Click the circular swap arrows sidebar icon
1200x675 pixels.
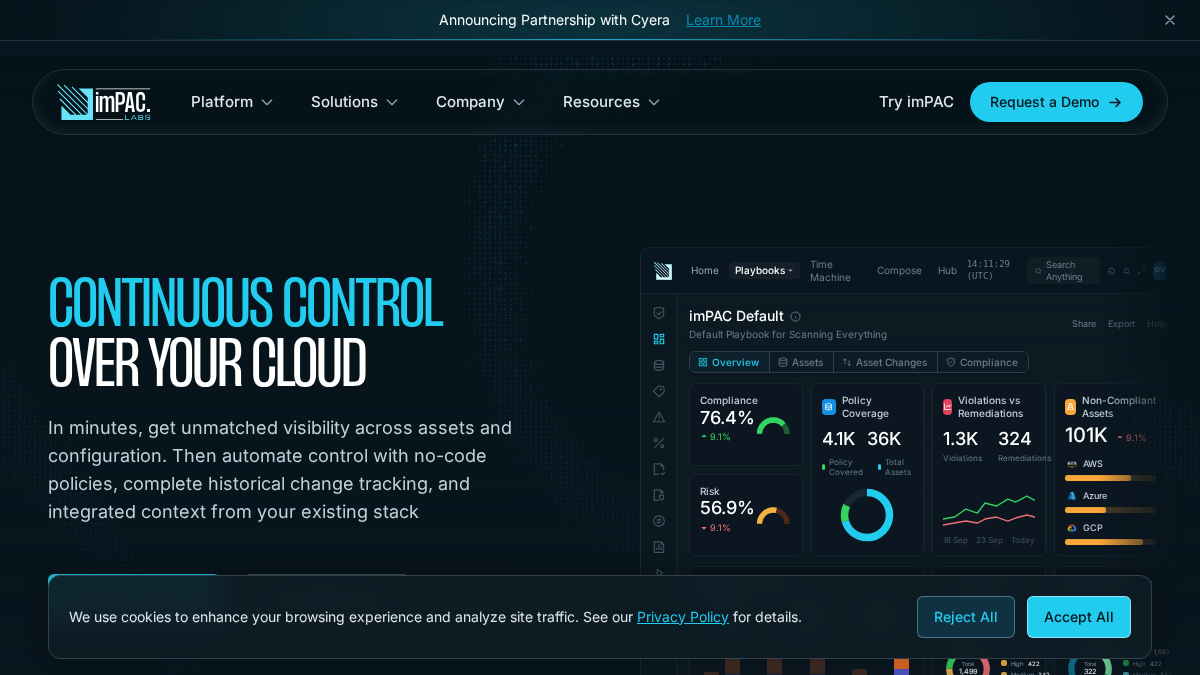point(659,521)
